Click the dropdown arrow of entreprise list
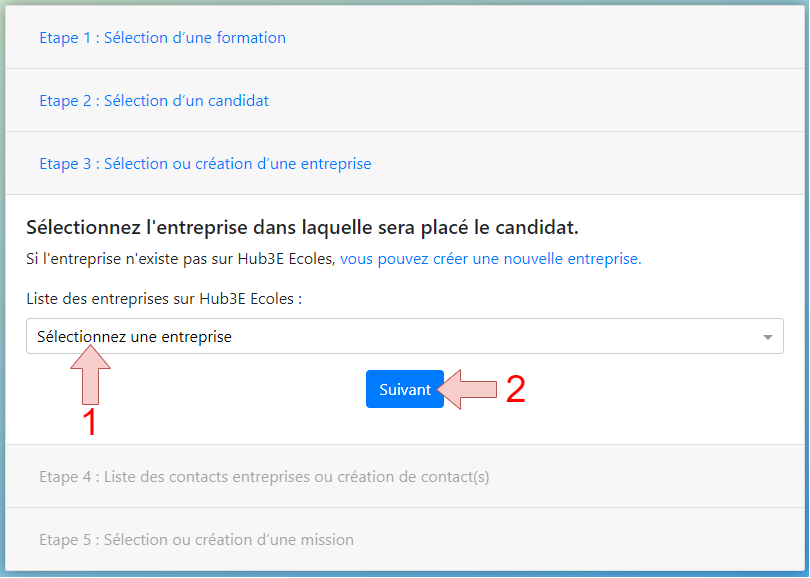This screenshot has width=810, height=578. pos(768,337)
